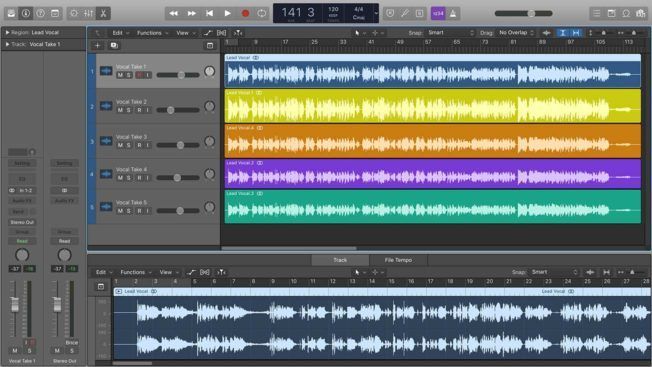Open the LCD display mode dropdown arrow
Image resolution: width=652 pixels, height=367 pixels.
pyautogui.click(x=375, y=13)
